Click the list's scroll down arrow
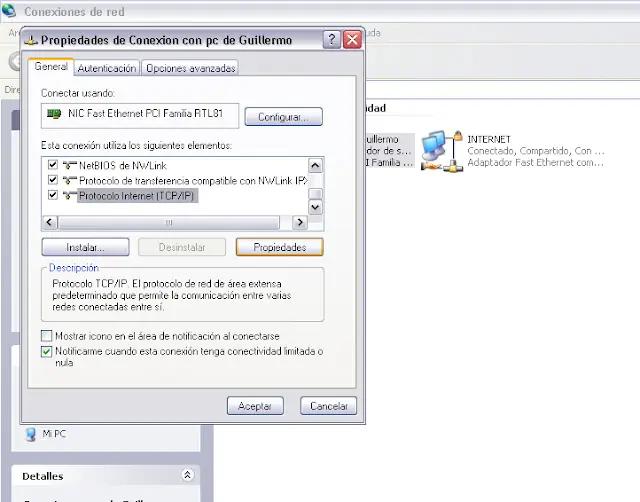 (315, 207)
